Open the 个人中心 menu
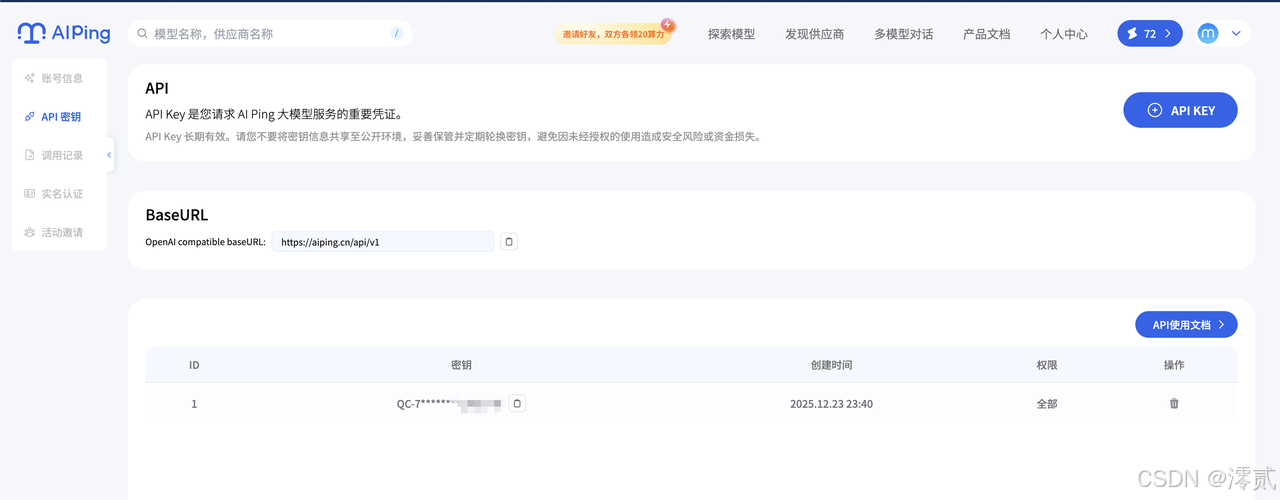 pyautogui.click(x=1063, y=34)
